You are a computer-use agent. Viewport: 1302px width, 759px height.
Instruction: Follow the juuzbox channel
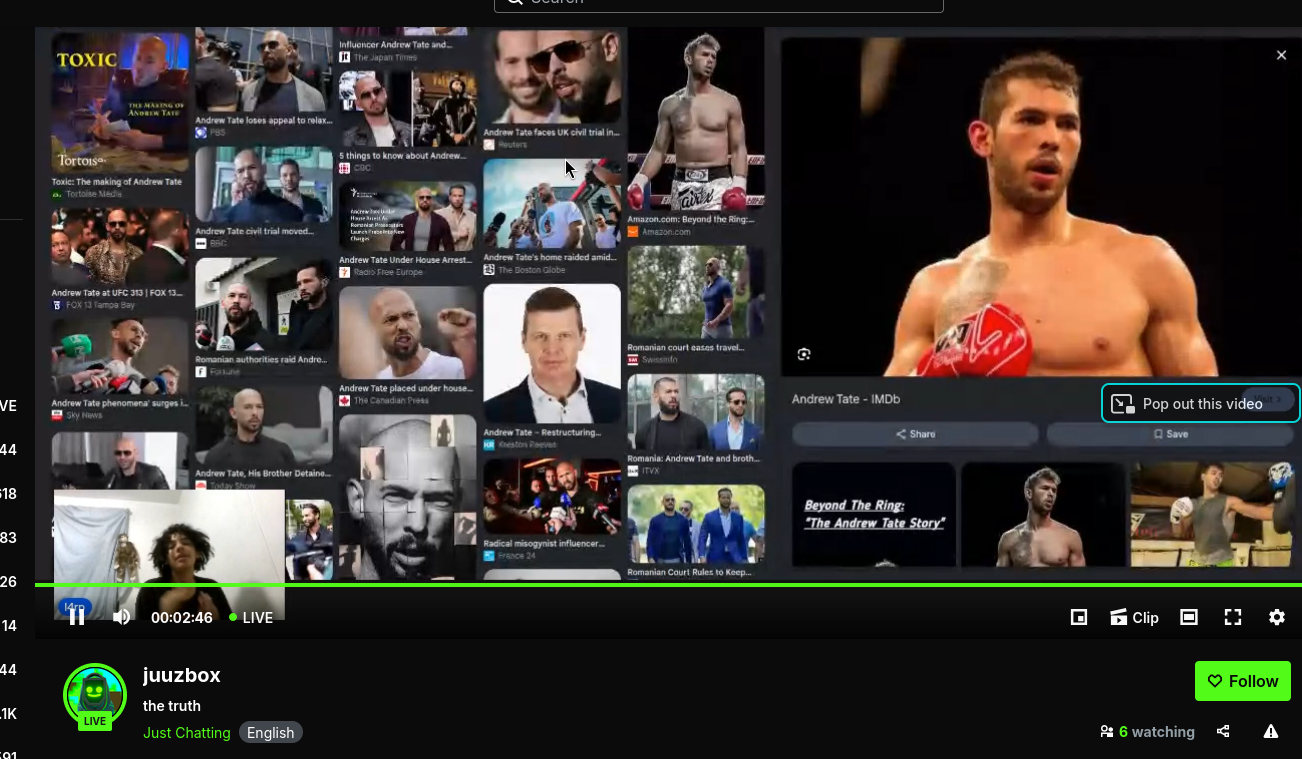tap(1243, 681)
